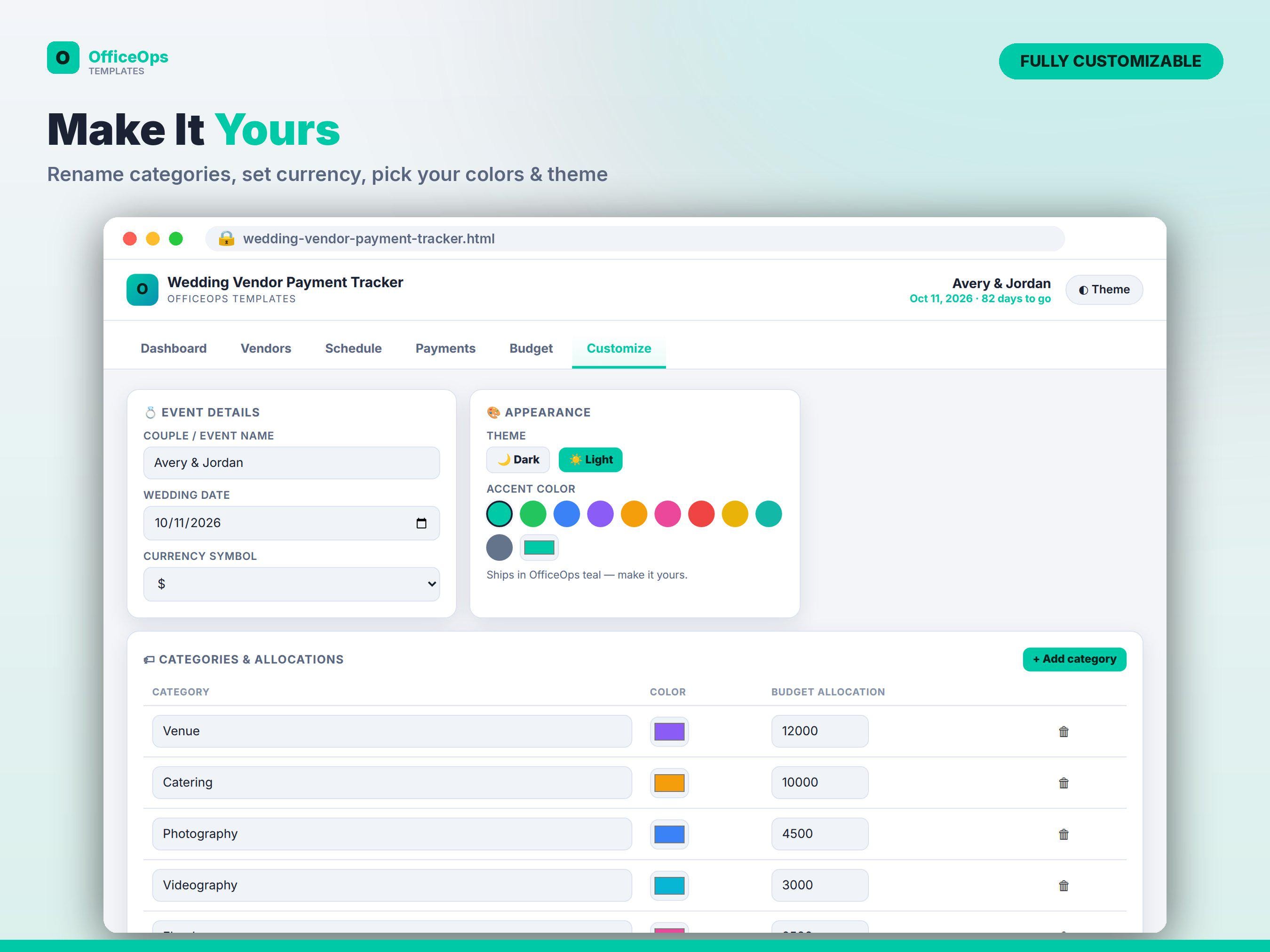Click the lock icon in the address bar
The image size is (1270, 952).
click(226, 238)
